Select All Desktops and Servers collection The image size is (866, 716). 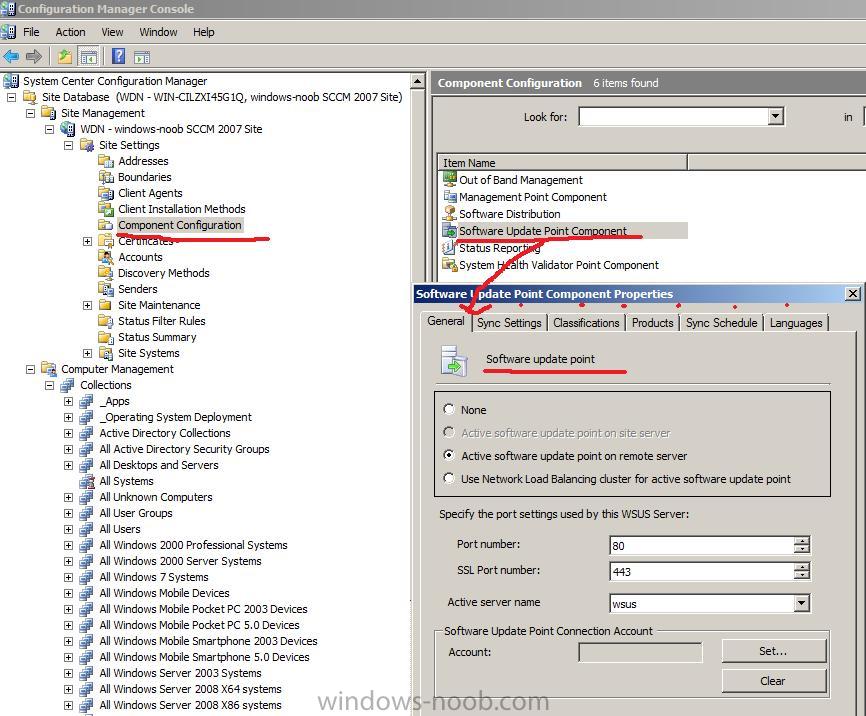[x=159, y=465]
